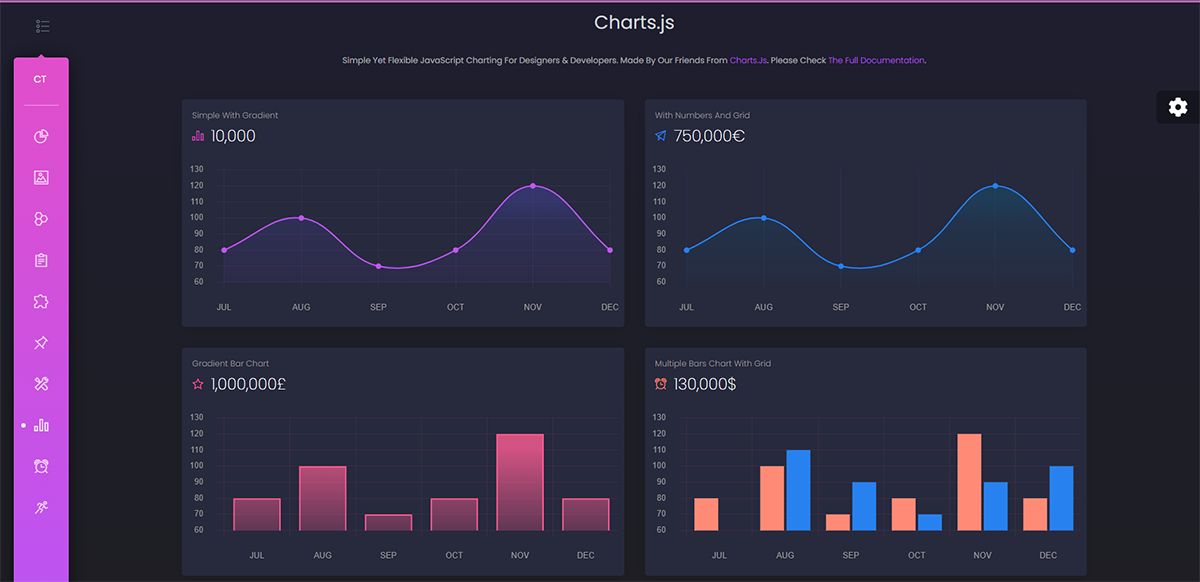
Task: Open the scissors tool icon in the sidebar
Action: pos(41,383)
